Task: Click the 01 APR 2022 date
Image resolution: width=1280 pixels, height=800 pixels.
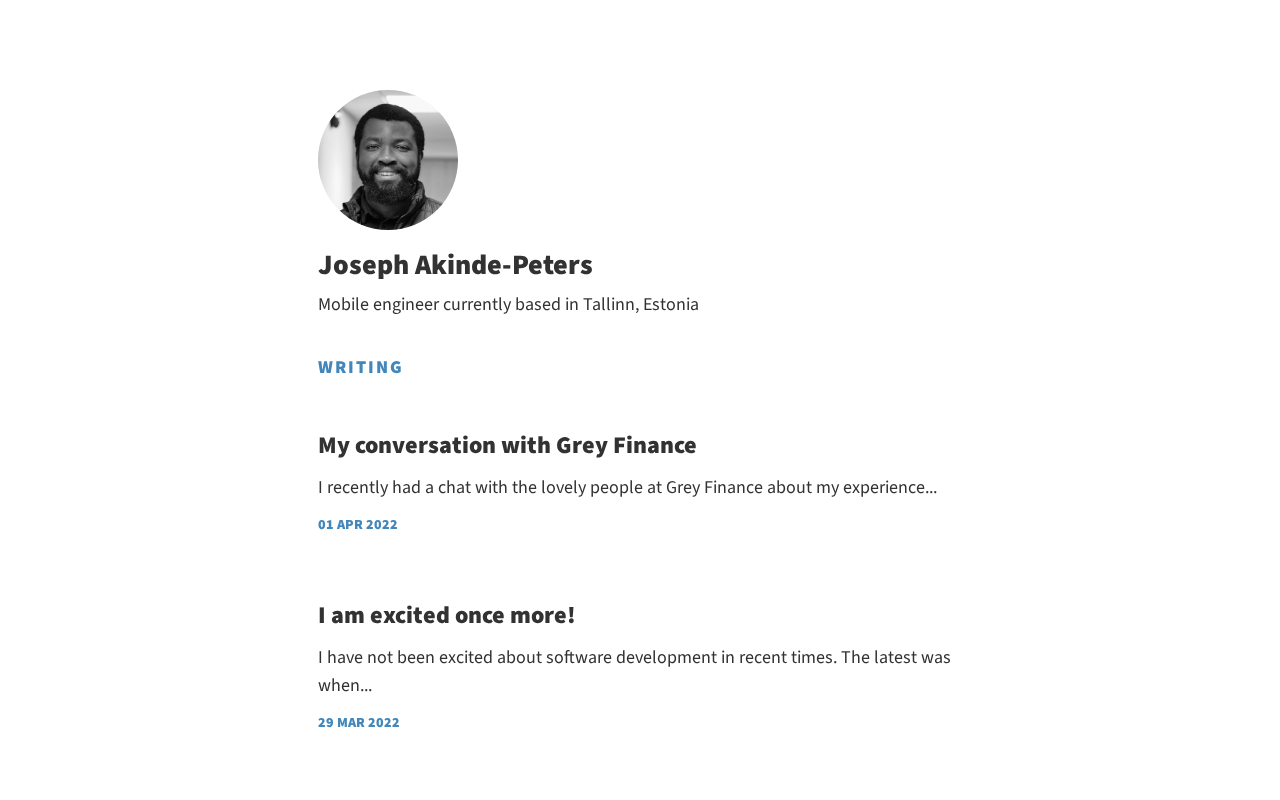Action: pos(357,524)
